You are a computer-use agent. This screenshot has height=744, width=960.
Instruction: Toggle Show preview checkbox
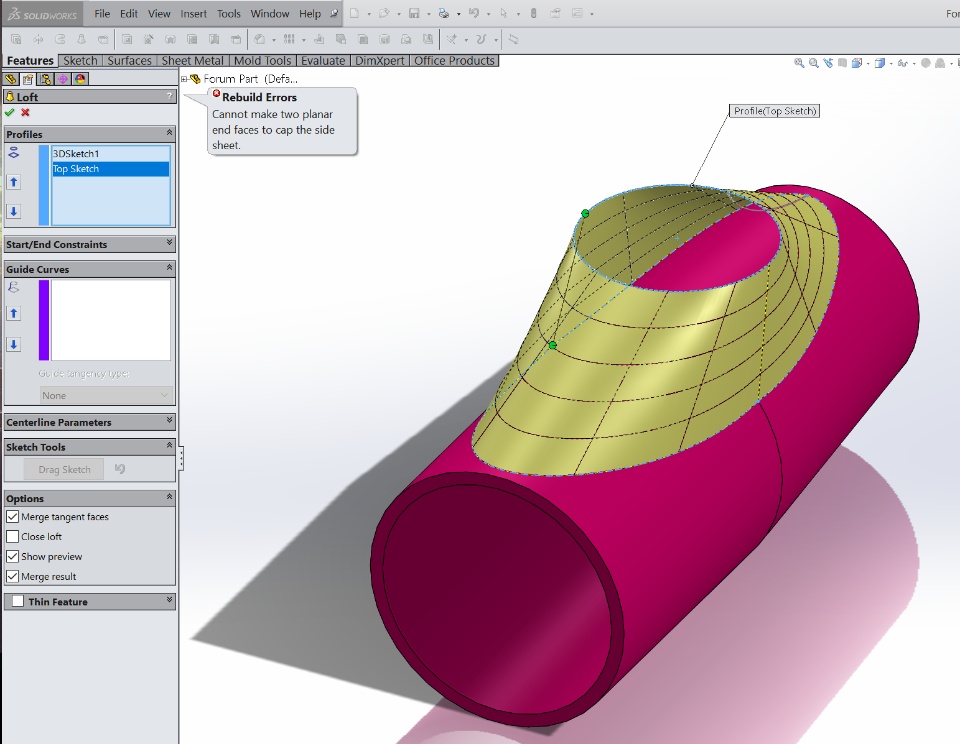coord(13,557)
